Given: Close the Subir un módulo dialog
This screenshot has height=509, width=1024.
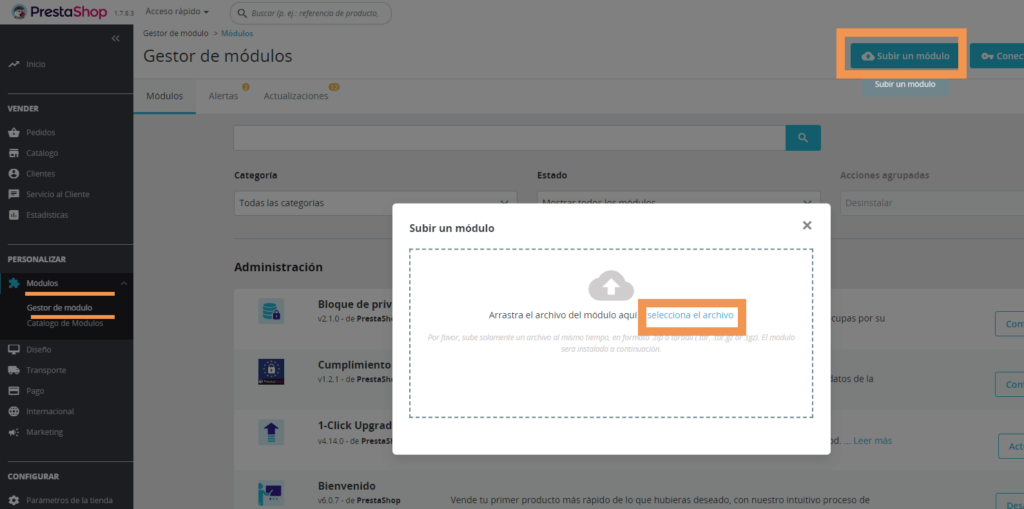Looking at the screenshot, I should pos(807,226).
